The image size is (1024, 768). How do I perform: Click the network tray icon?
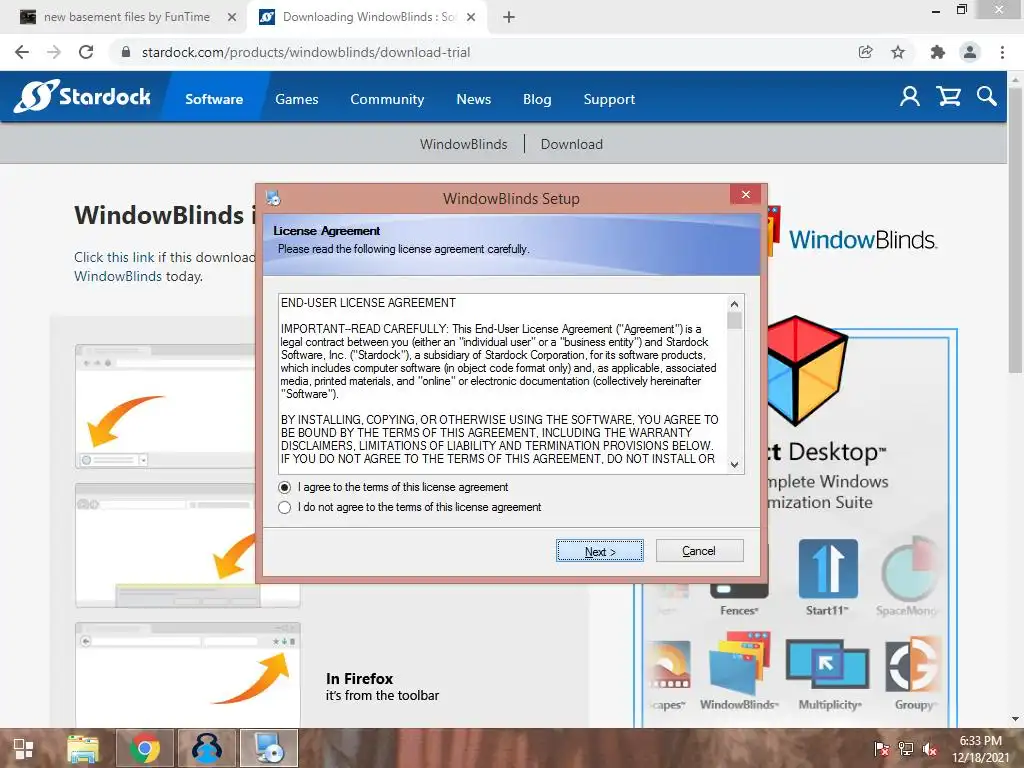pyautogui.click(x=905, y=749)
